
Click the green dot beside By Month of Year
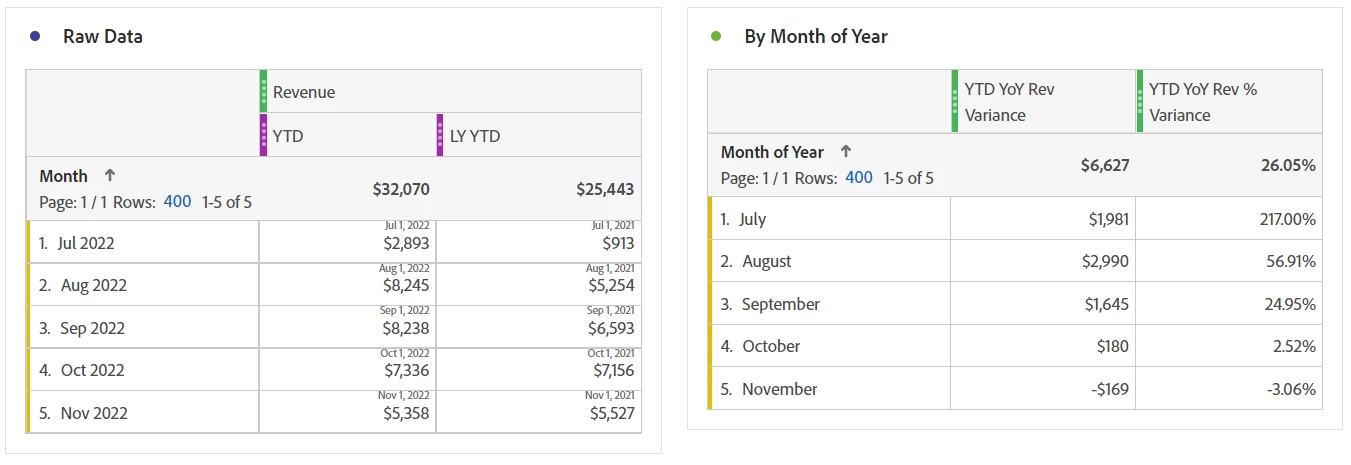715,36
